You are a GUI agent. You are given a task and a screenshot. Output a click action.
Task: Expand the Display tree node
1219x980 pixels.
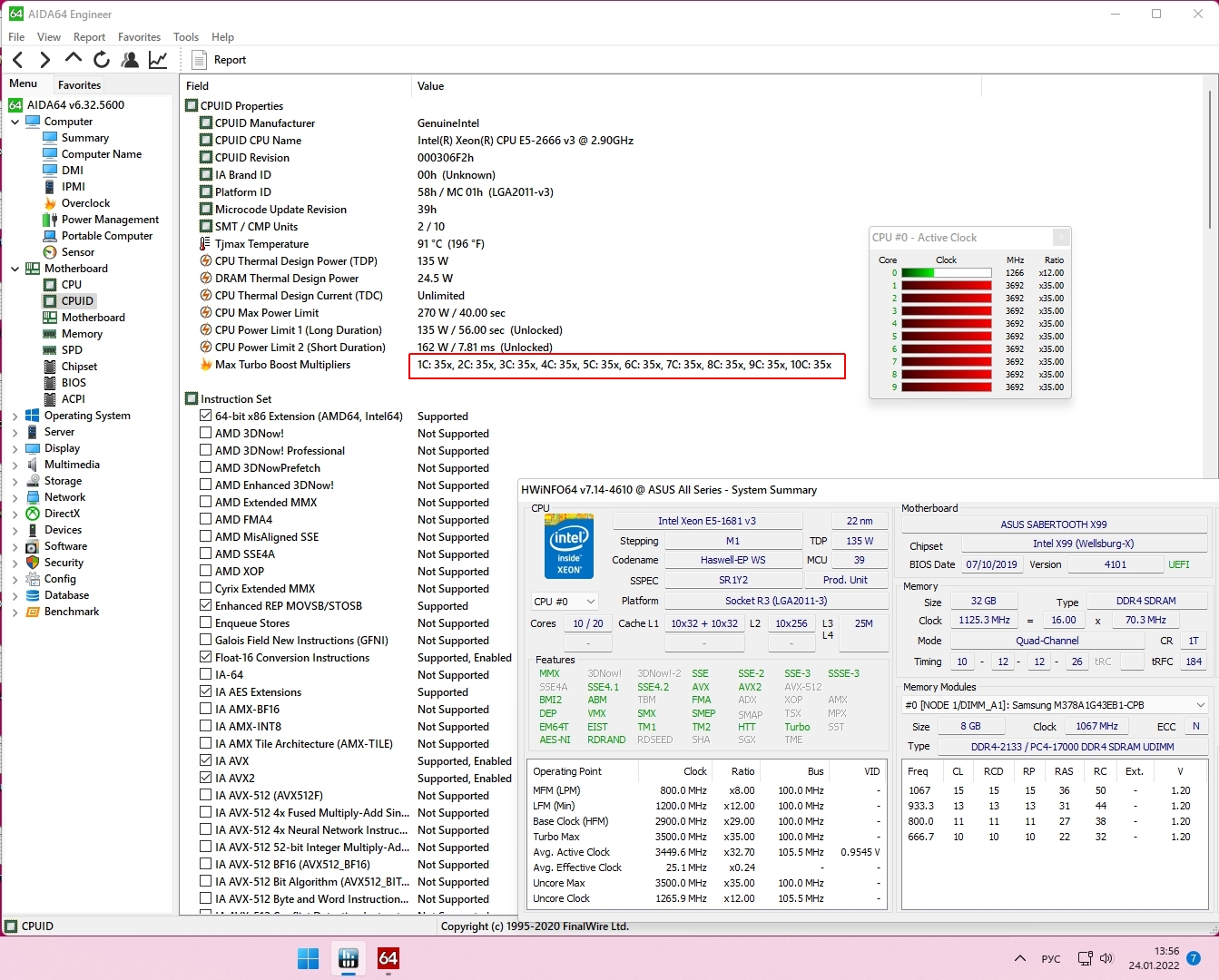click(x=15, y=448)
